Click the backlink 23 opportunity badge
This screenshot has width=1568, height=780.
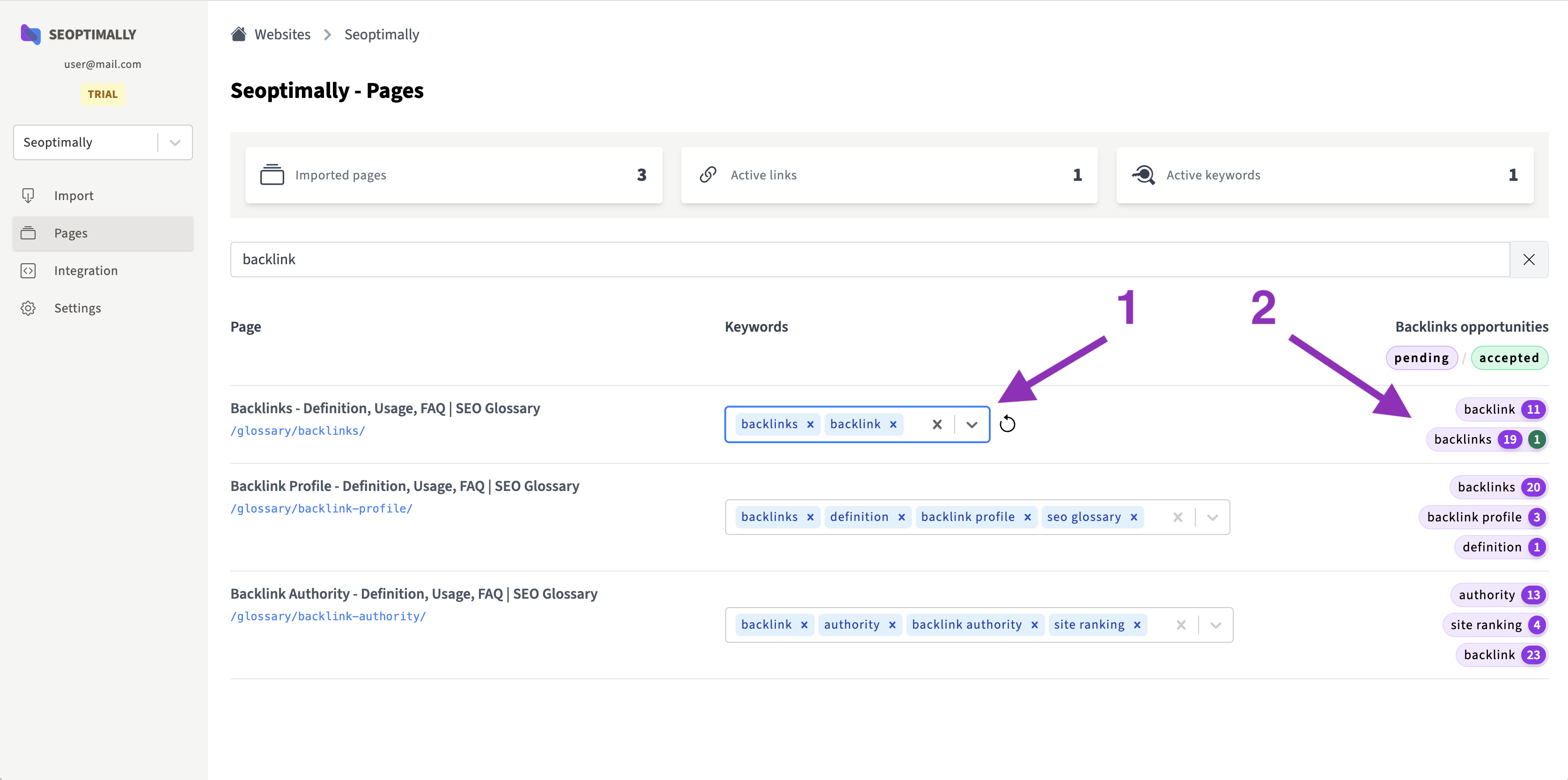point(1502,654)
